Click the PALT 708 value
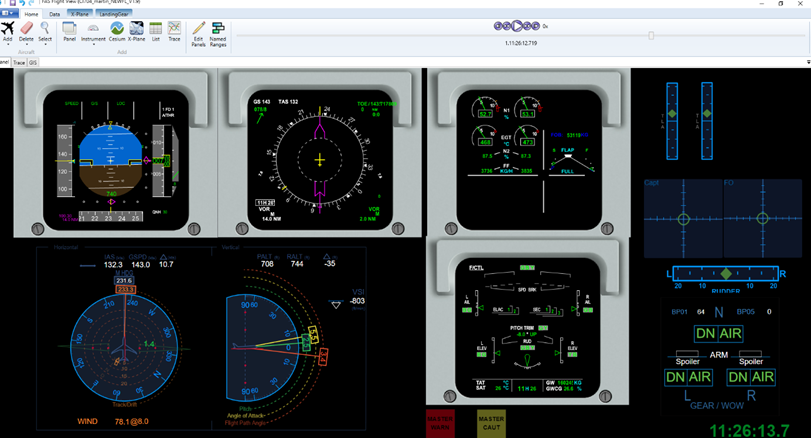 267,264
